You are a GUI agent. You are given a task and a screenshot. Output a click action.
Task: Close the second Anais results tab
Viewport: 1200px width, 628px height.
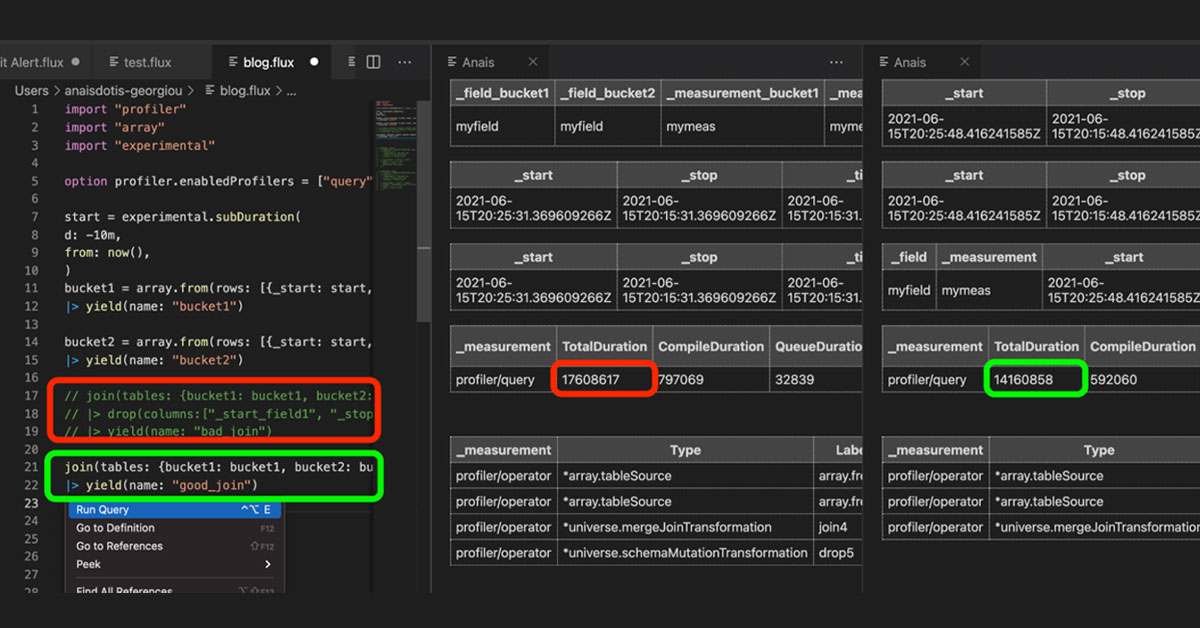[964, 62]
